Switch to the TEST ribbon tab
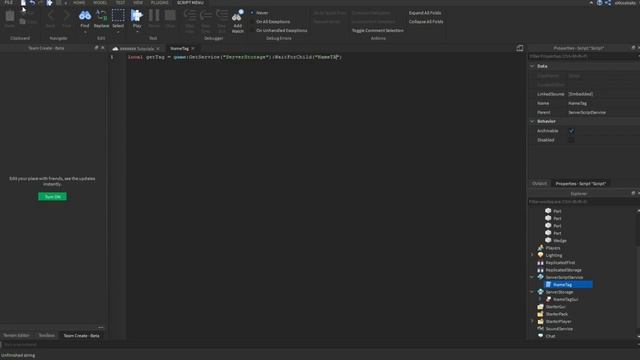This screenshot has width=640, height=360. (120, 2)
